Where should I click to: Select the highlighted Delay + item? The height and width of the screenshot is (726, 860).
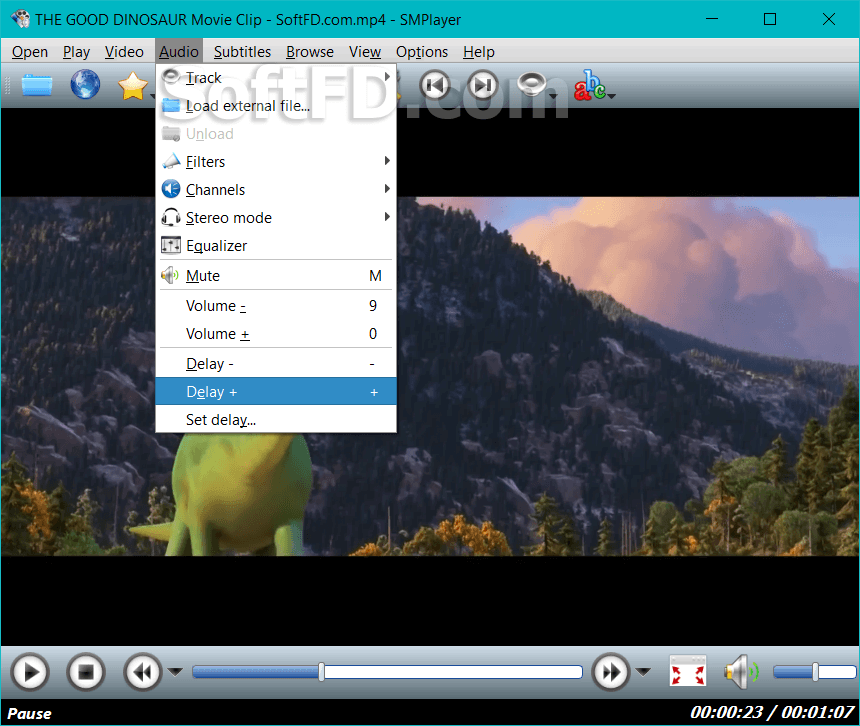(276, 392)
